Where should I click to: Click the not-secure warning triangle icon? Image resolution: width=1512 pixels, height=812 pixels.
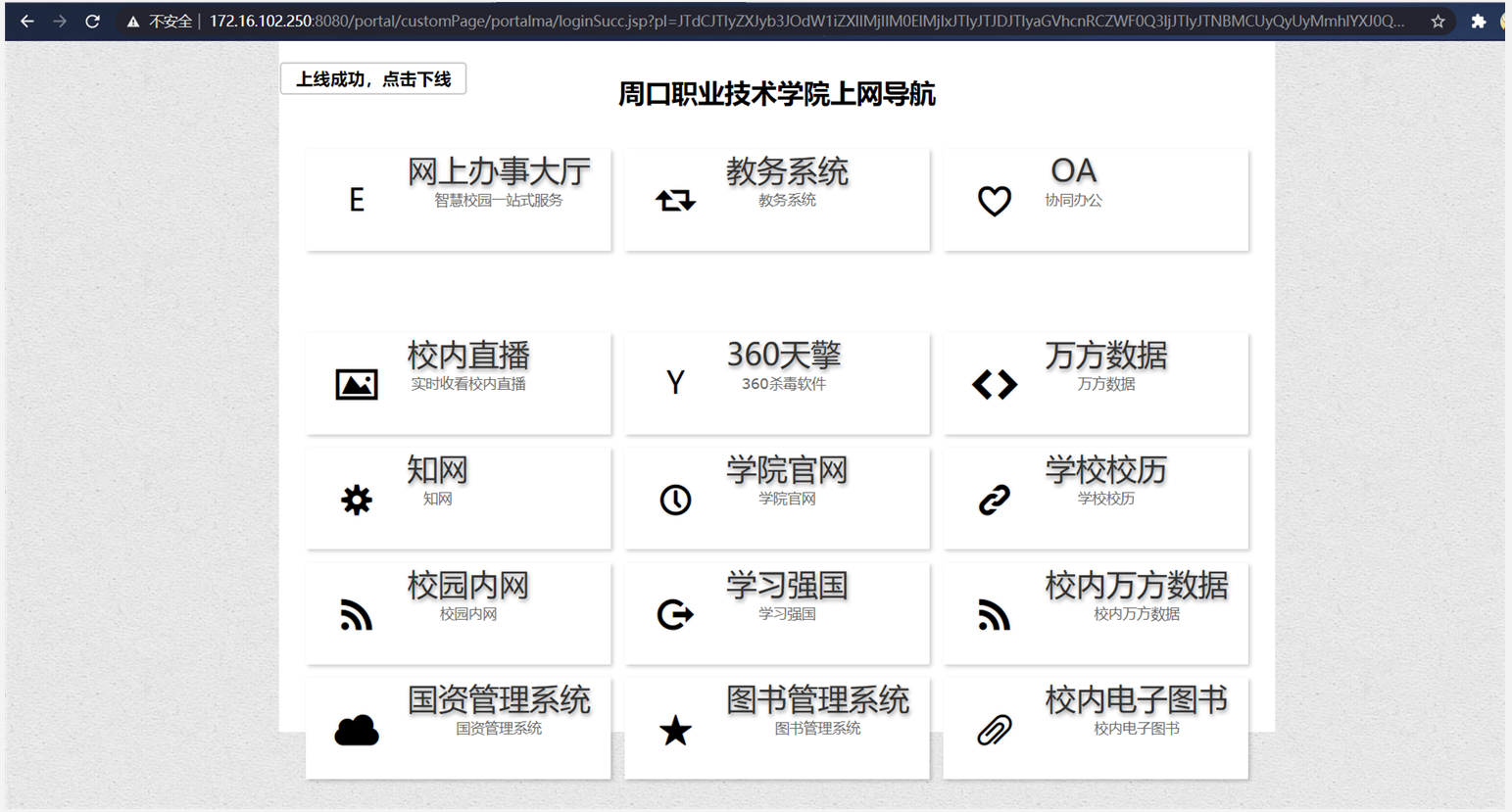pos(133,22)
